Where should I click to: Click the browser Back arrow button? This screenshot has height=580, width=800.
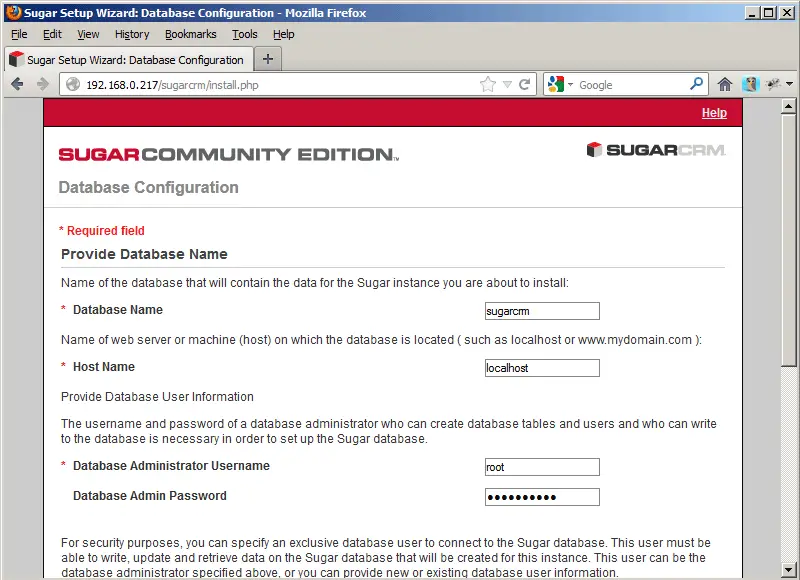click(17, 85)
